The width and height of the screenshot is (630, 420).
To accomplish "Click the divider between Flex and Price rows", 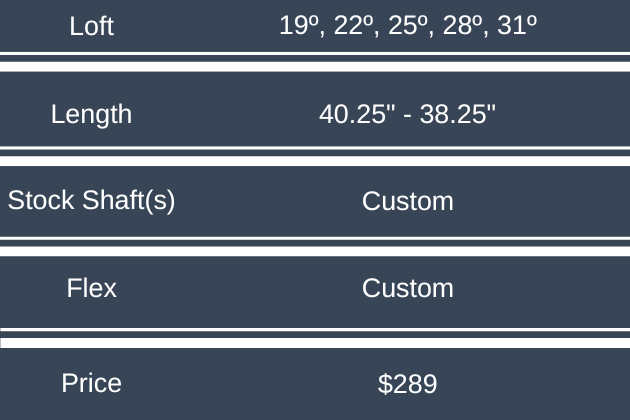I will [315, 337].
